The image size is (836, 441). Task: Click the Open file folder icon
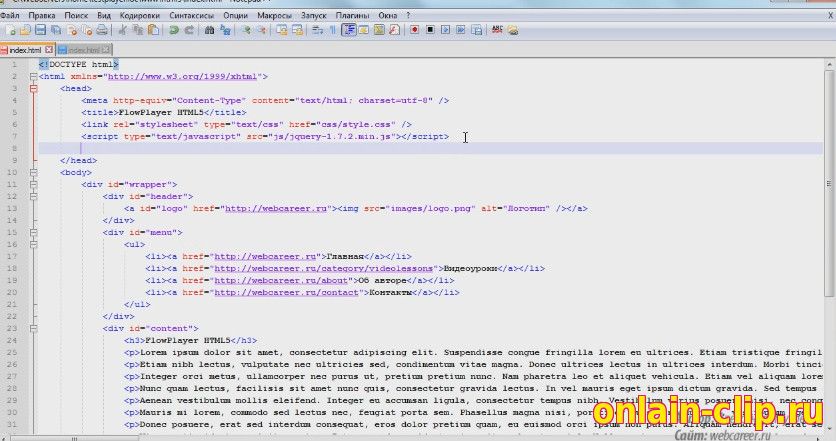[x=25, y=30]
